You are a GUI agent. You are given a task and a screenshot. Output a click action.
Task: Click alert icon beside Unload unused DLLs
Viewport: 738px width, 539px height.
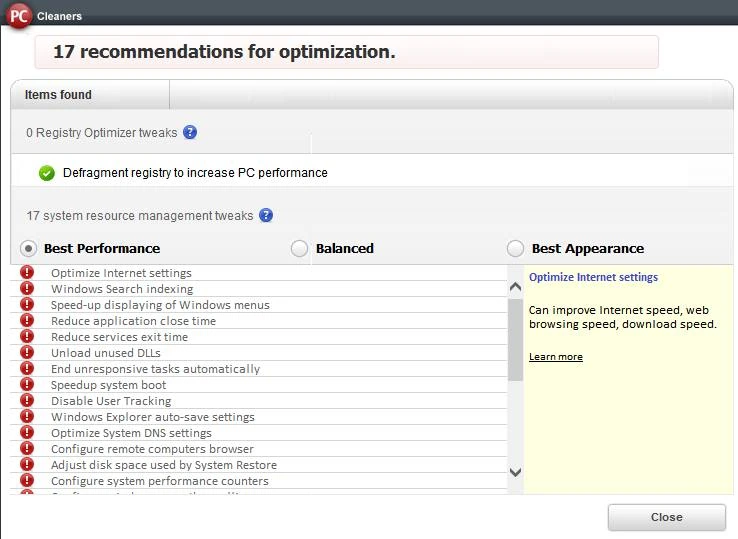pyautogui.click(x=27, y=352)
